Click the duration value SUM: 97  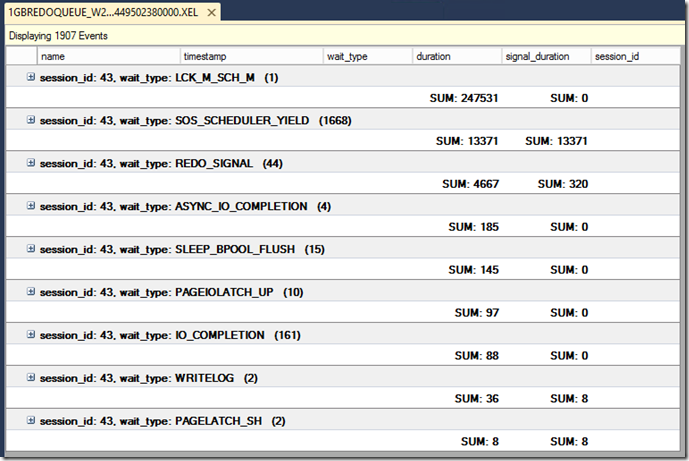click(x=477, y=313)
